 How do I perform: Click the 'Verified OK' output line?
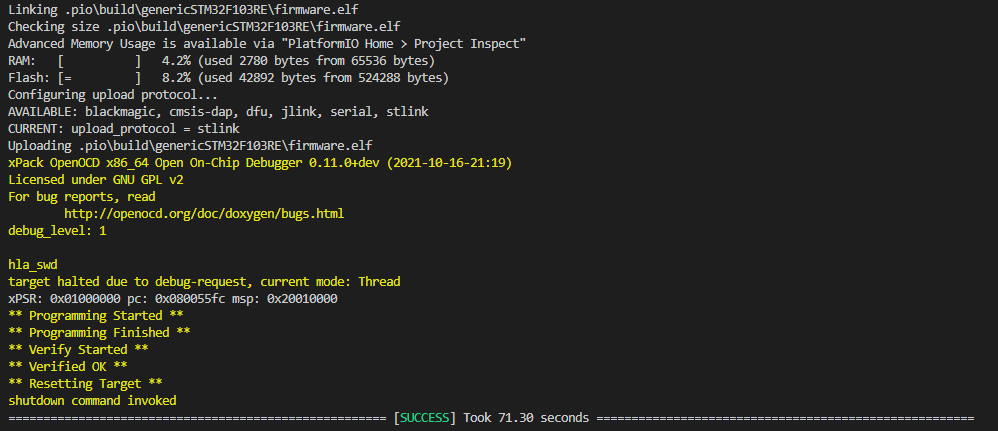(67, 366)
